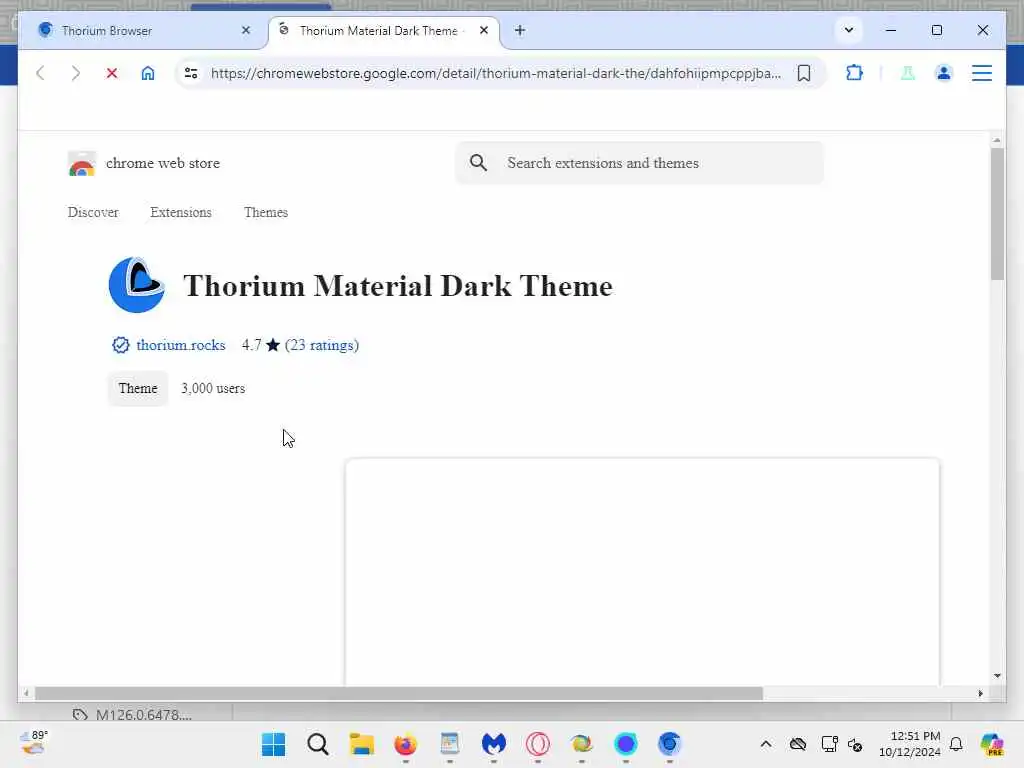Open Malwarebytes from the taskbar
This screenshot has width=1024, height=768.
(x=494, y=744)
